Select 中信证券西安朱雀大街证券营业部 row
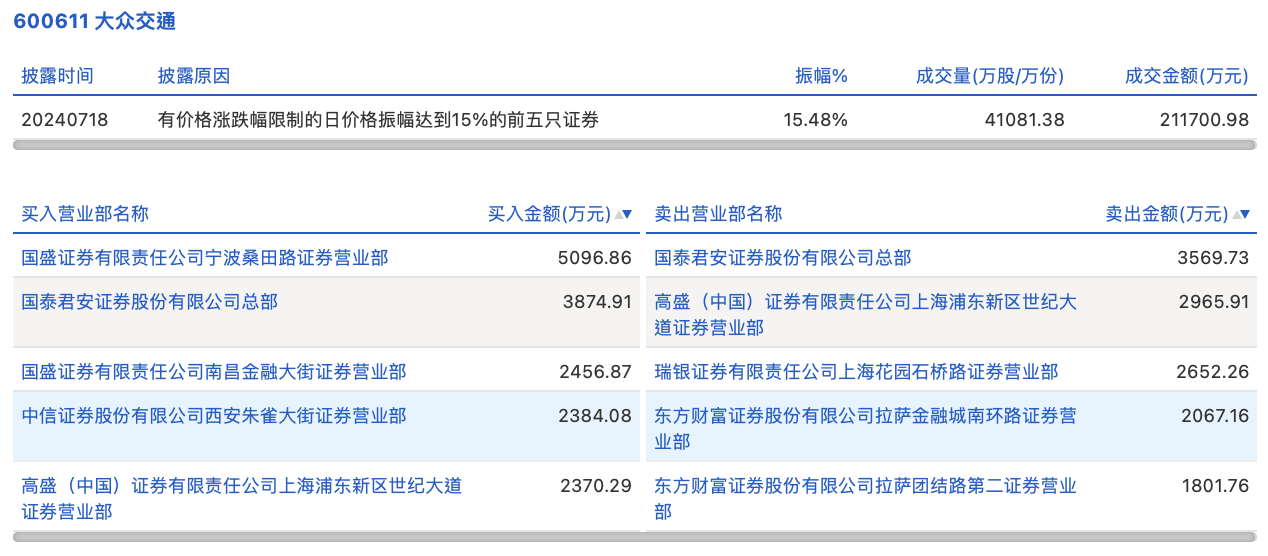Screen dimensions: 1268x556 [214, 416]
